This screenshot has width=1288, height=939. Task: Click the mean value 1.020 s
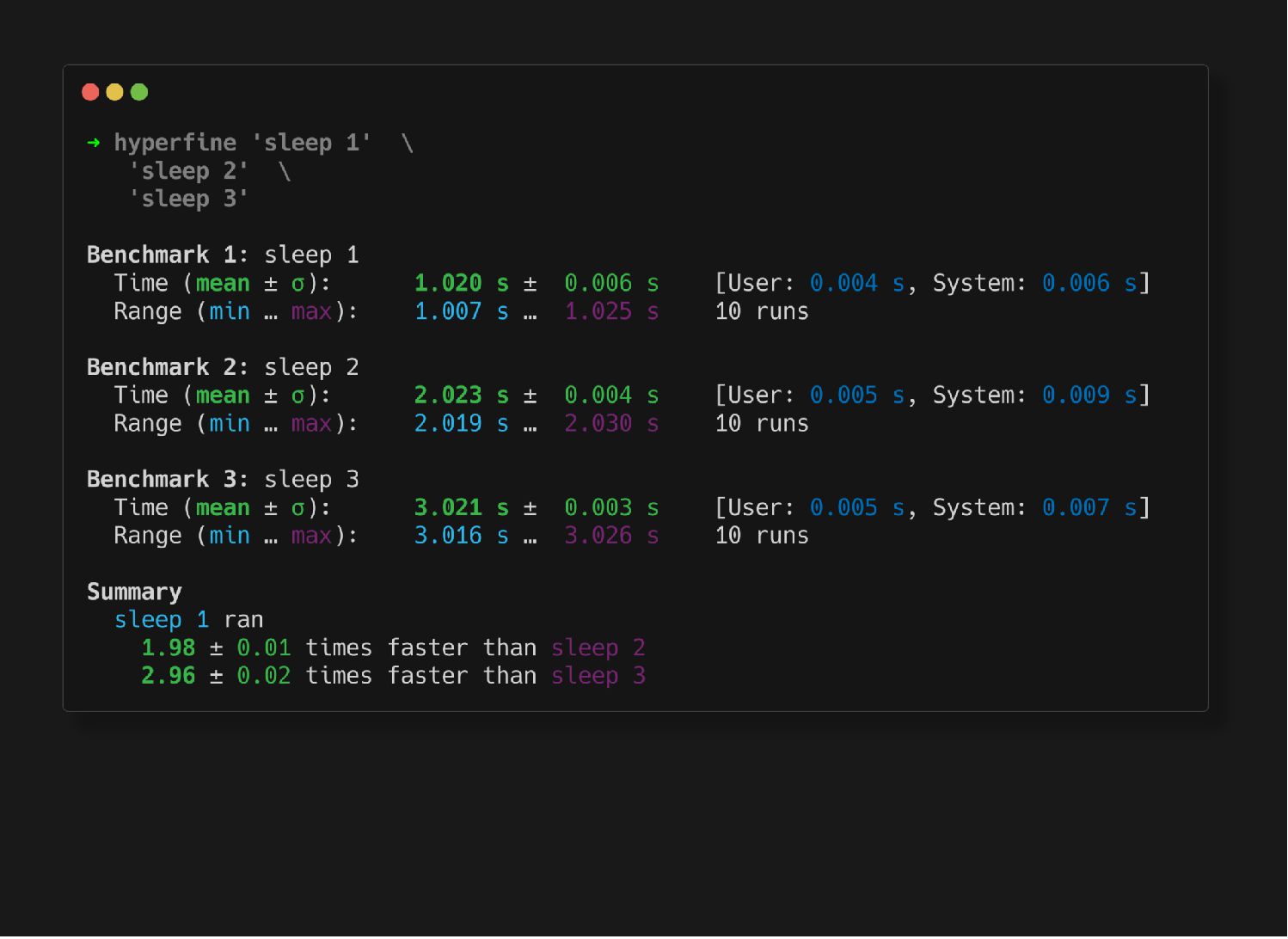(x=462, y=283)
